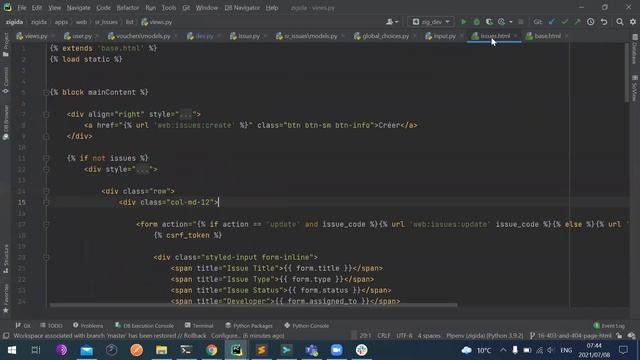
Task: Click the lock read-only icon in status bar
Action: (619, 336)
